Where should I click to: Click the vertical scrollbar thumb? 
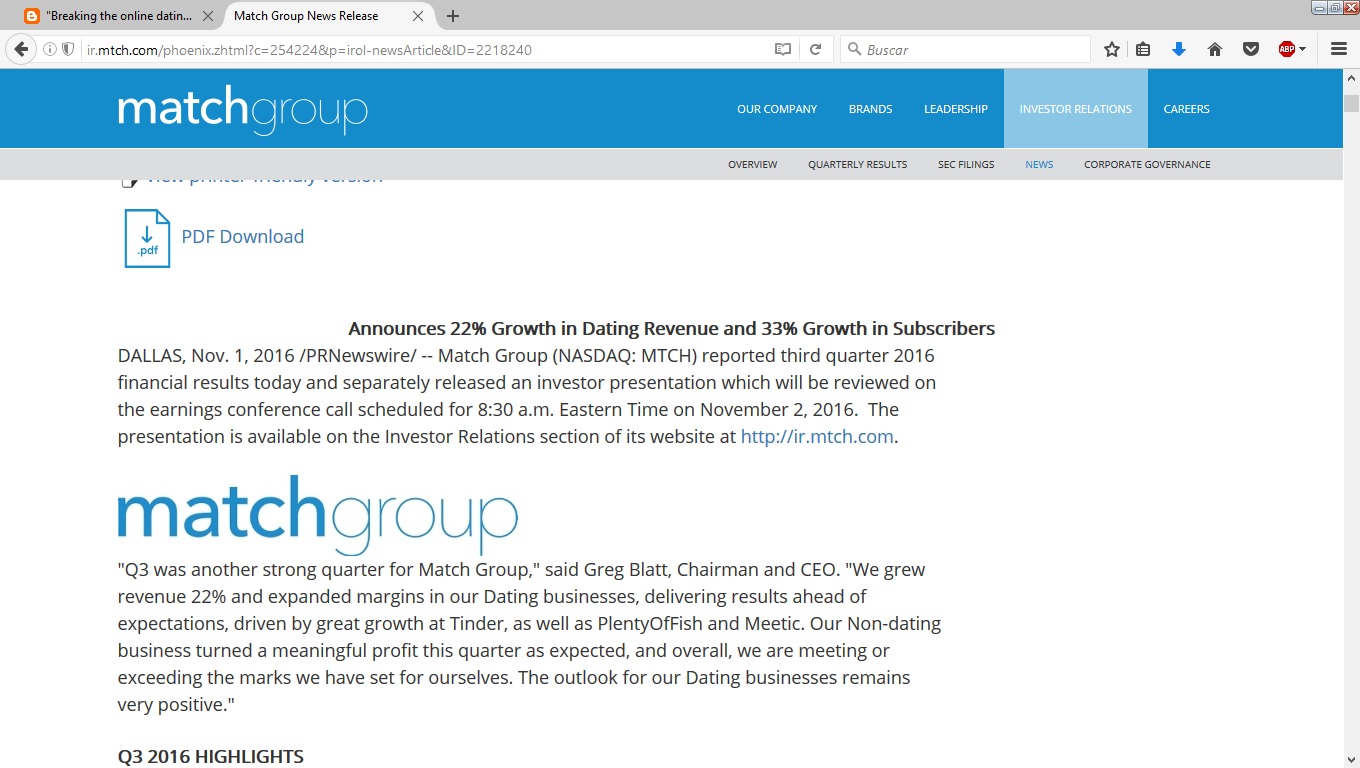1351,102
